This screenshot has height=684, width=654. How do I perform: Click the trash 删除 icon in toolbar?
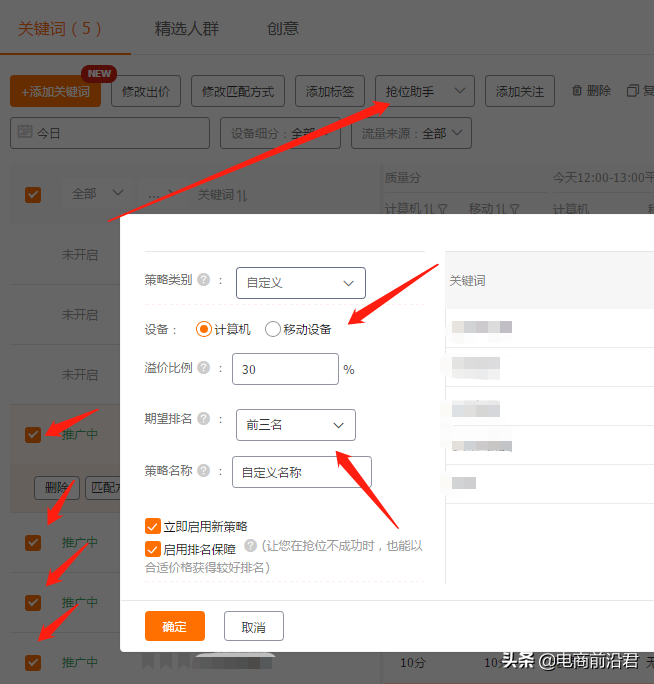click(x=577, y=91)
